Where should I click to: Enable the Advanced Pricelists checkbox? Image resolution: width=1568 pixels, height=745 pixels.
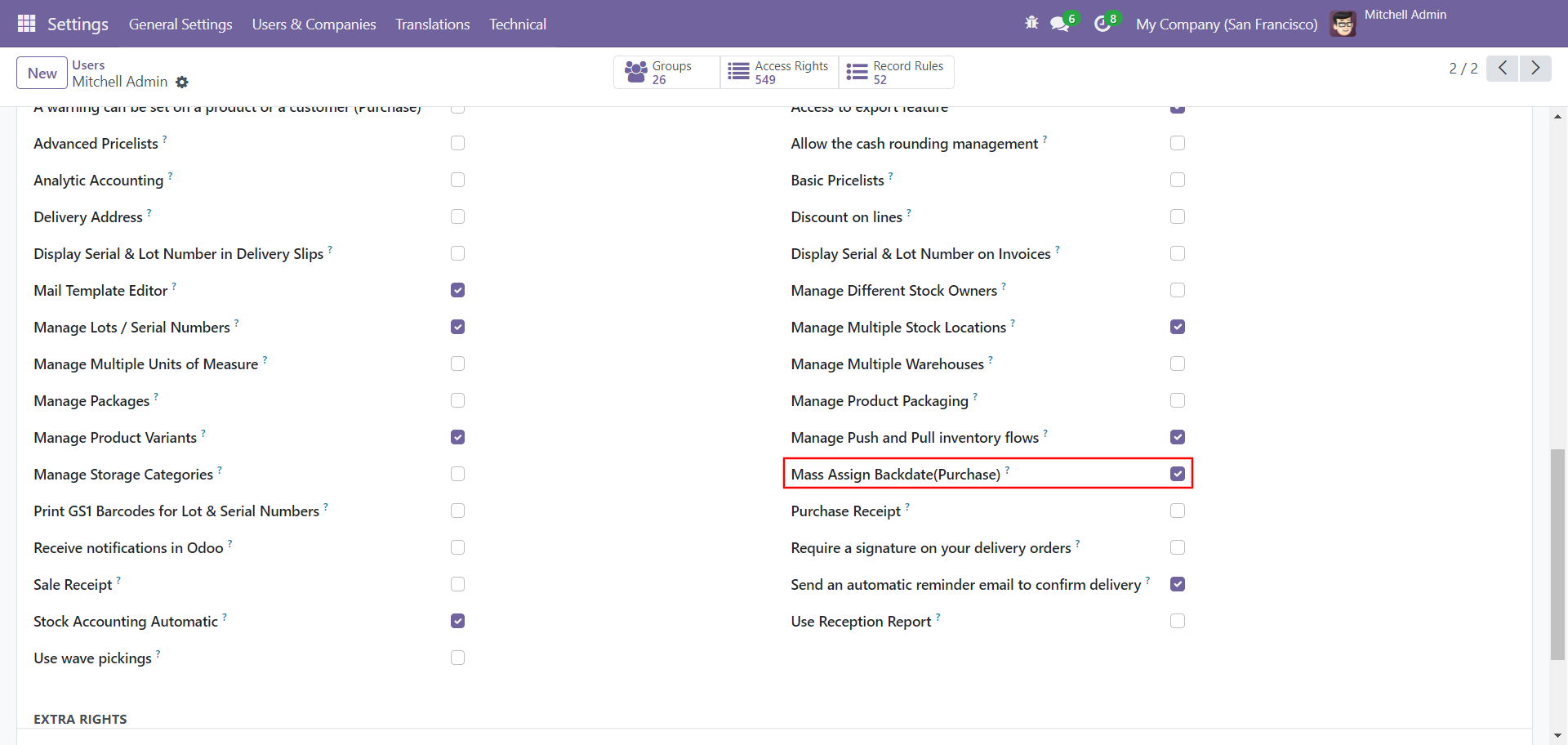[457, 143]
